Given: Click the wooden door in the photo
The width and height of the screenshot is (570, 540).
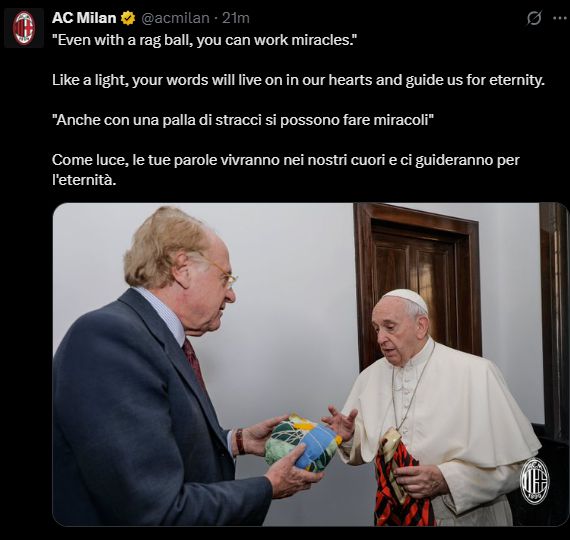Looking at the screenshot, I should pyautogui.click(x=417, y=284).
